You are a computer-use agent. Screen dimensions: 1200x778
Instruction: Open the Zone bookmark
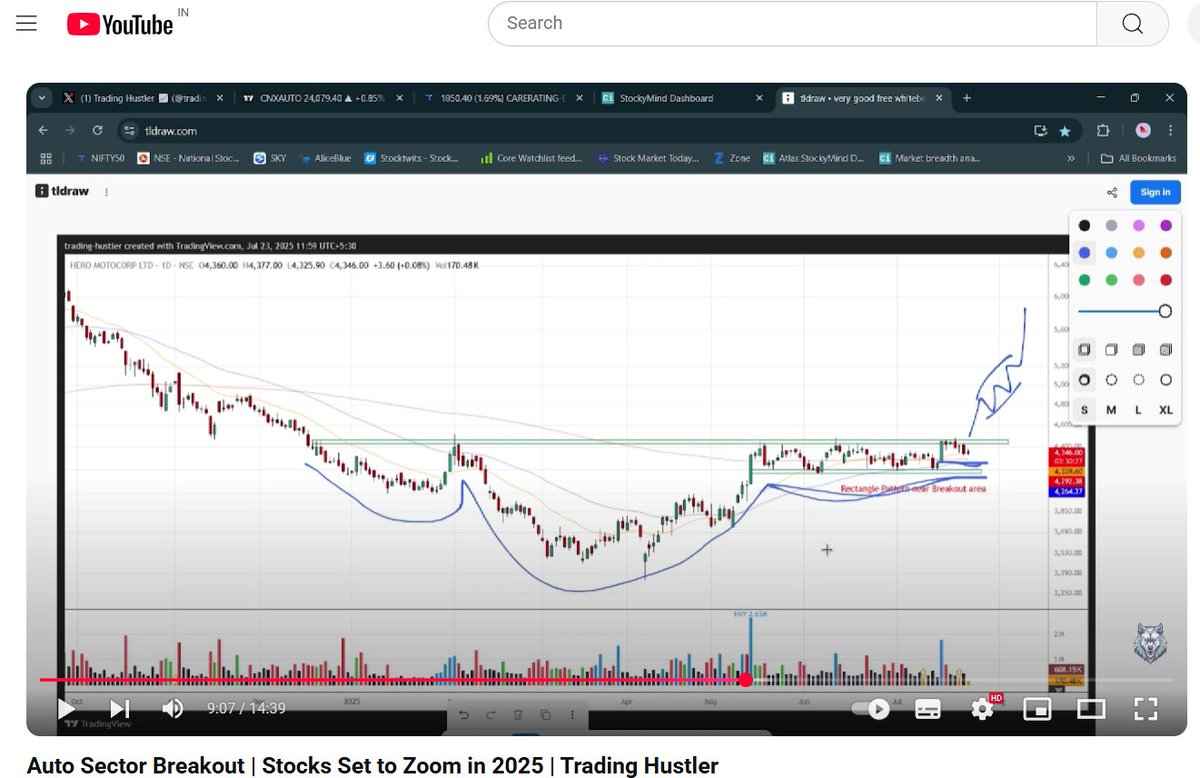pos(732,158)
